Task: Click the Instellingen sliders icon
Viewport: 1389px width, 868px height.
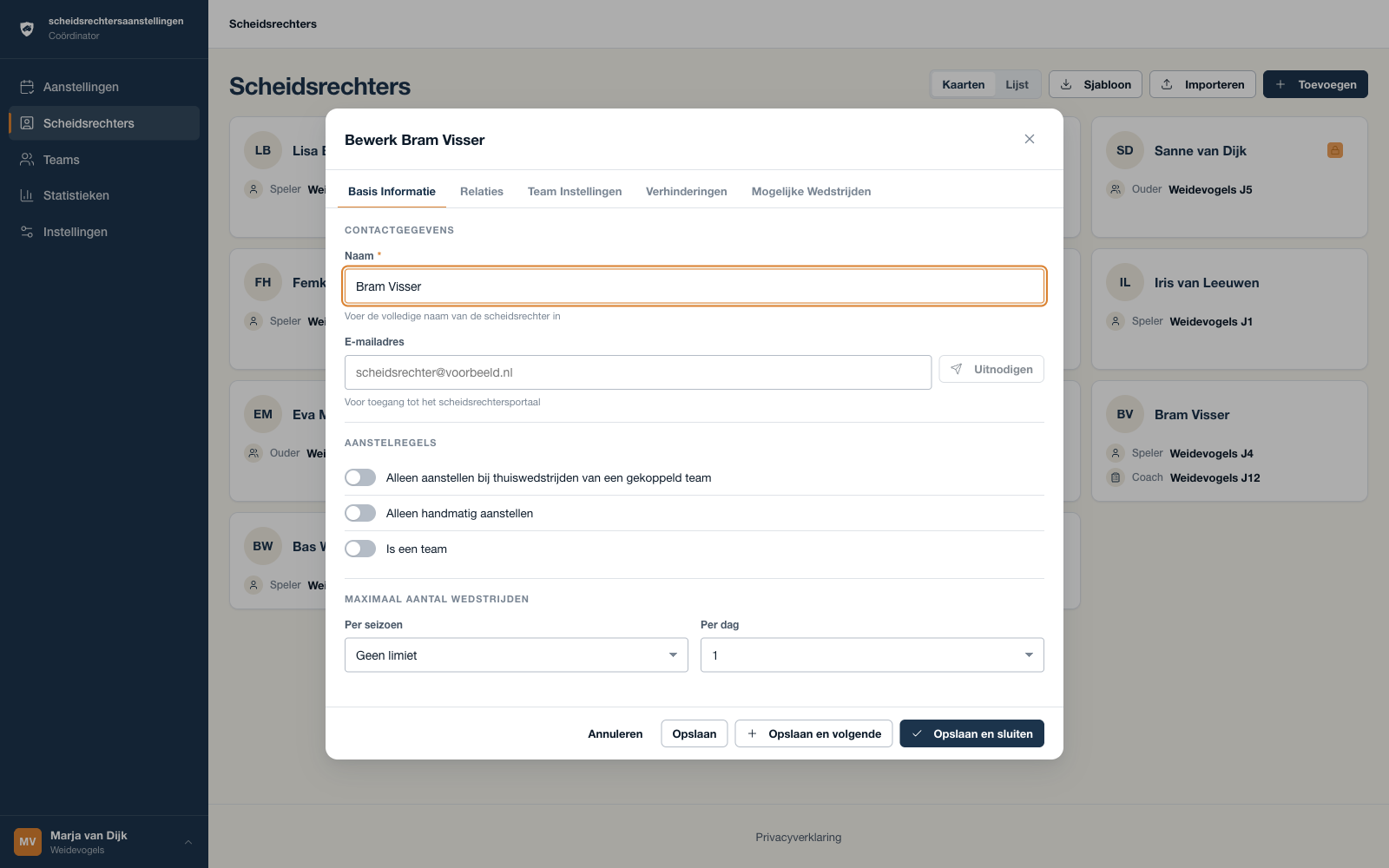Action: click(x=27, y=232)
